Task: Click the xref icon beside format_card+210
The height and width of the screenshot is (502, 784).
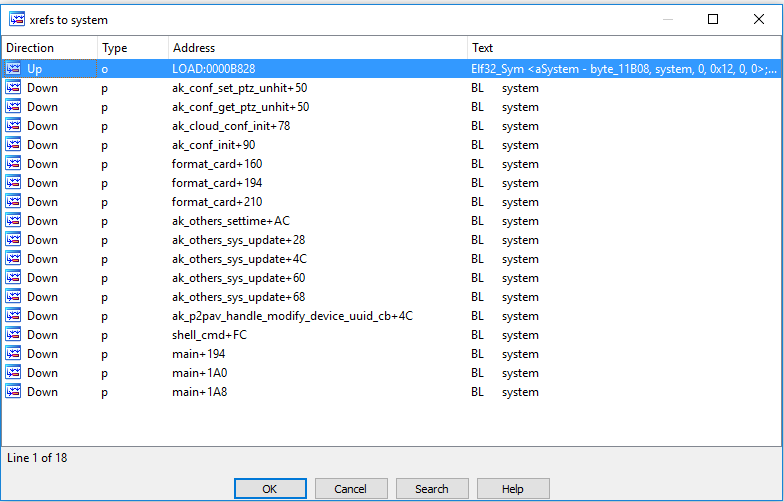Action: tap(14, 202)
